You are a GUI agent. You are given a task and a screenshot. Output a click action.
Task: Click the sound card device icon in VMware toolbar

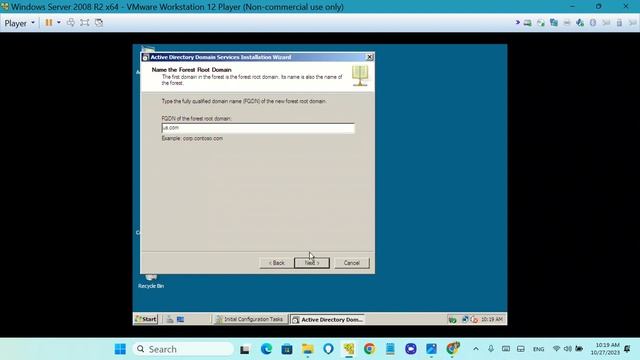click(580, 23)
